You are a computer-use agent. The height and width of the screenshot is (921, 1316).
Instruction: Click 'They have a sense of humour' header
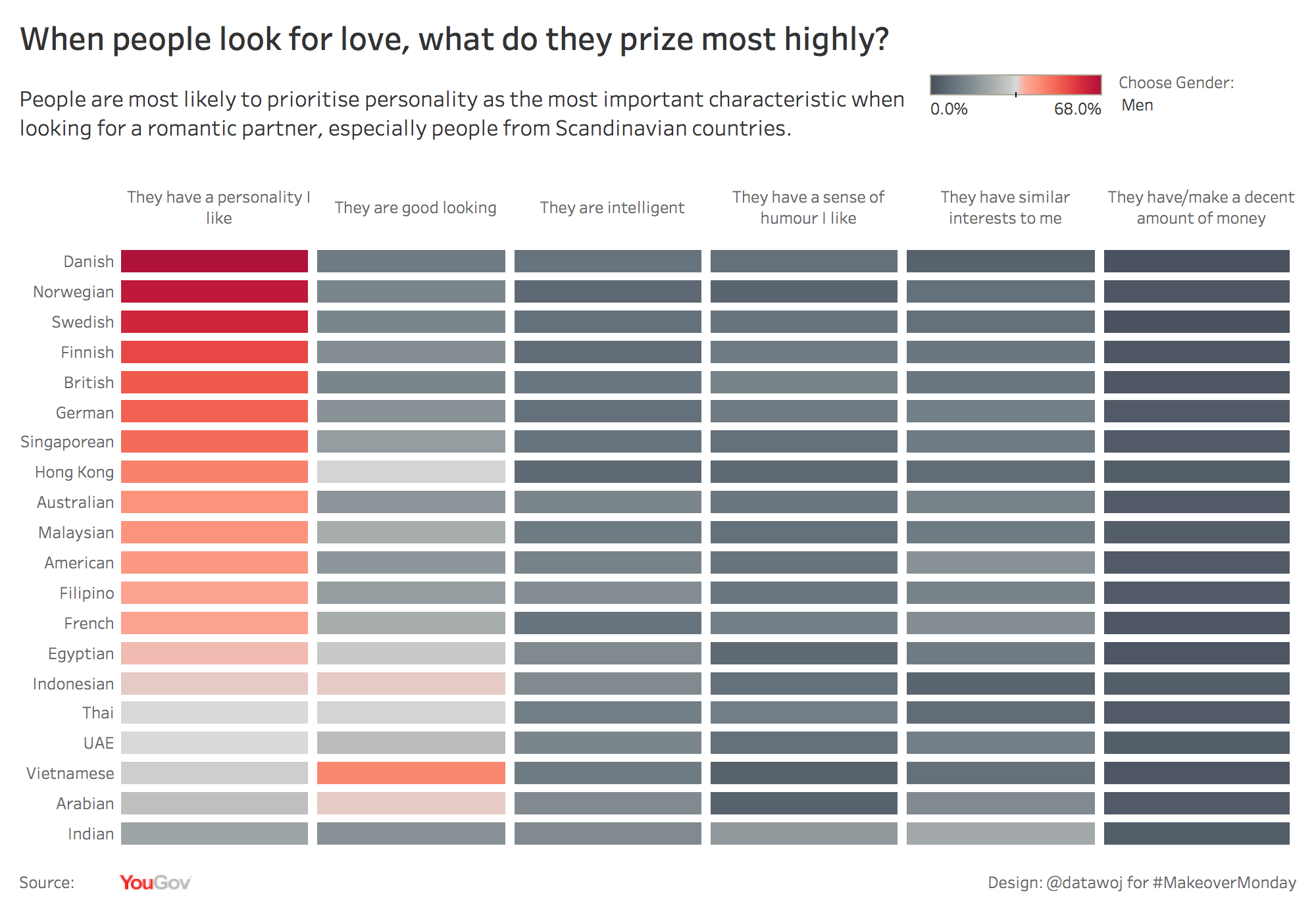pyautogui.click(x=808, y=207)
